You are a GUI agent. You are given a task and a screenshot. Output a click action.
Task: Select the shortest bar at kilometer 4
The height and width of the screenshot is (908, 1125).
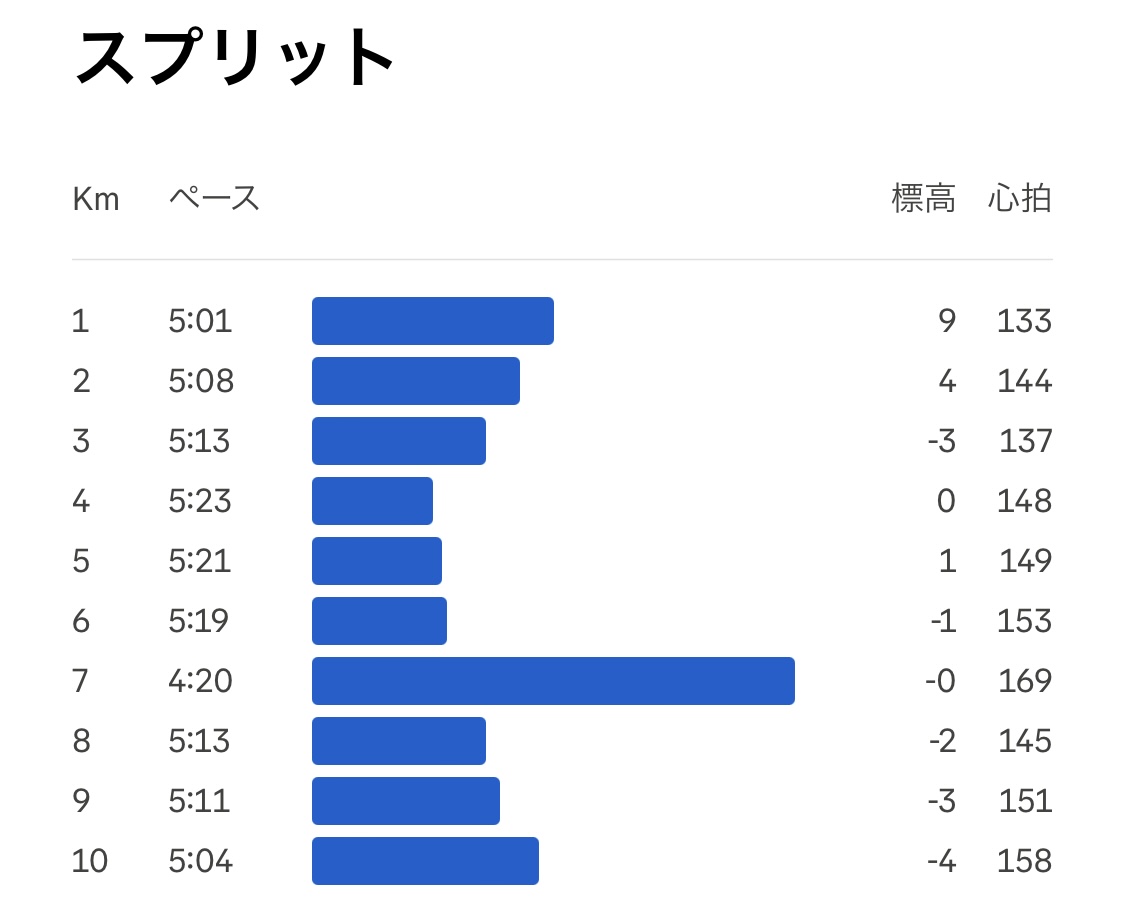coord(372,501)
